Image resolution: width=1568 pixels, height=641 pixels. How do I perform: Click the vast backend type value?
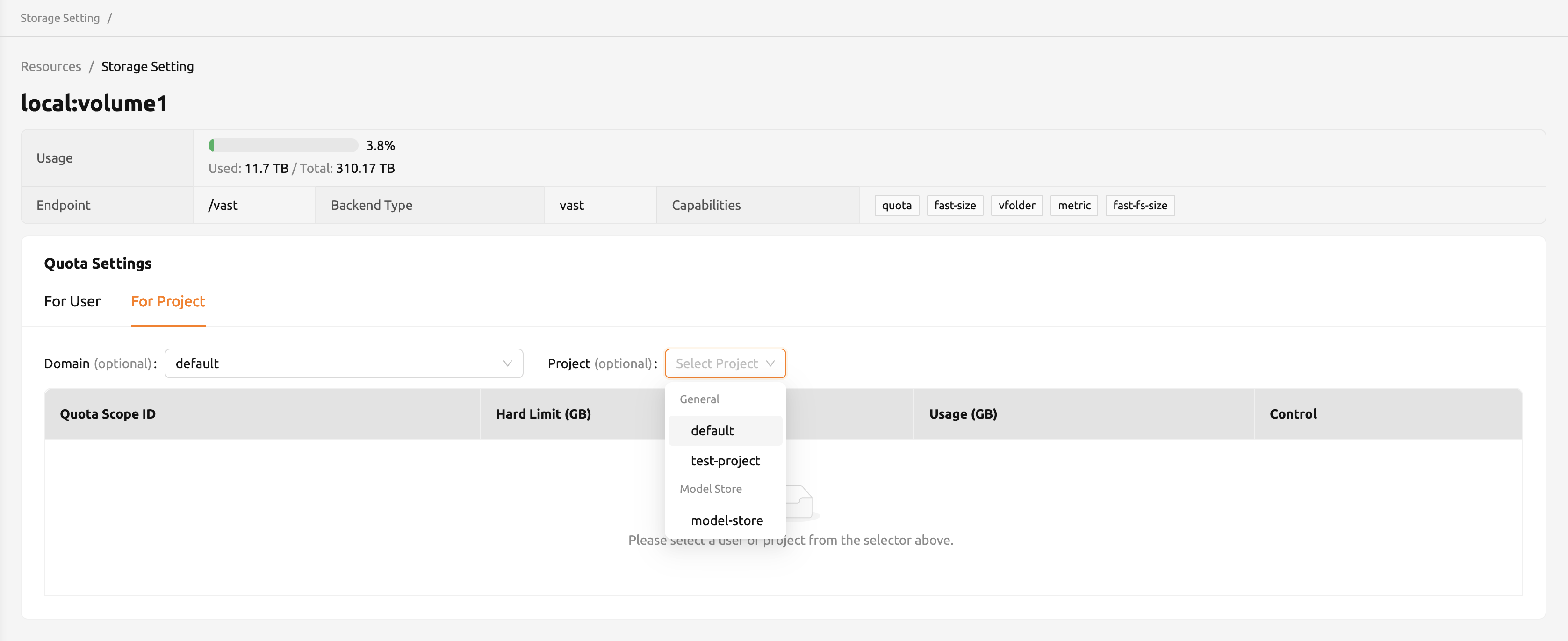tap(572, 205)
